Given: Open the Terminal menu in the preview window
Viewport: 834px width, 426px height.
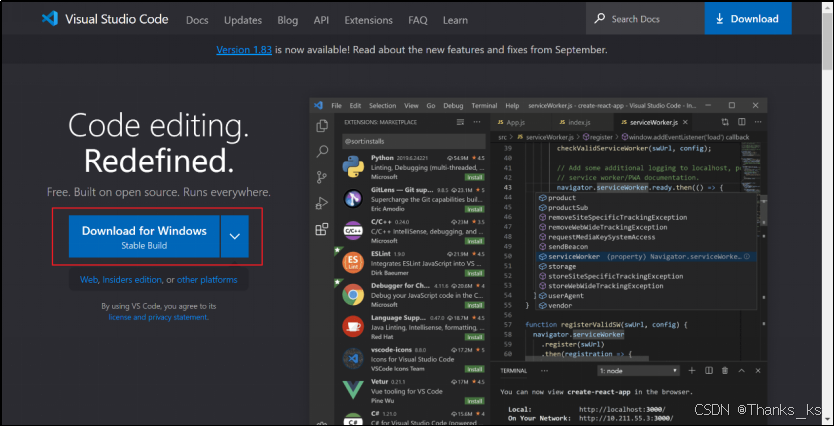Looking at the screenshot, I should tap(484, 106).
